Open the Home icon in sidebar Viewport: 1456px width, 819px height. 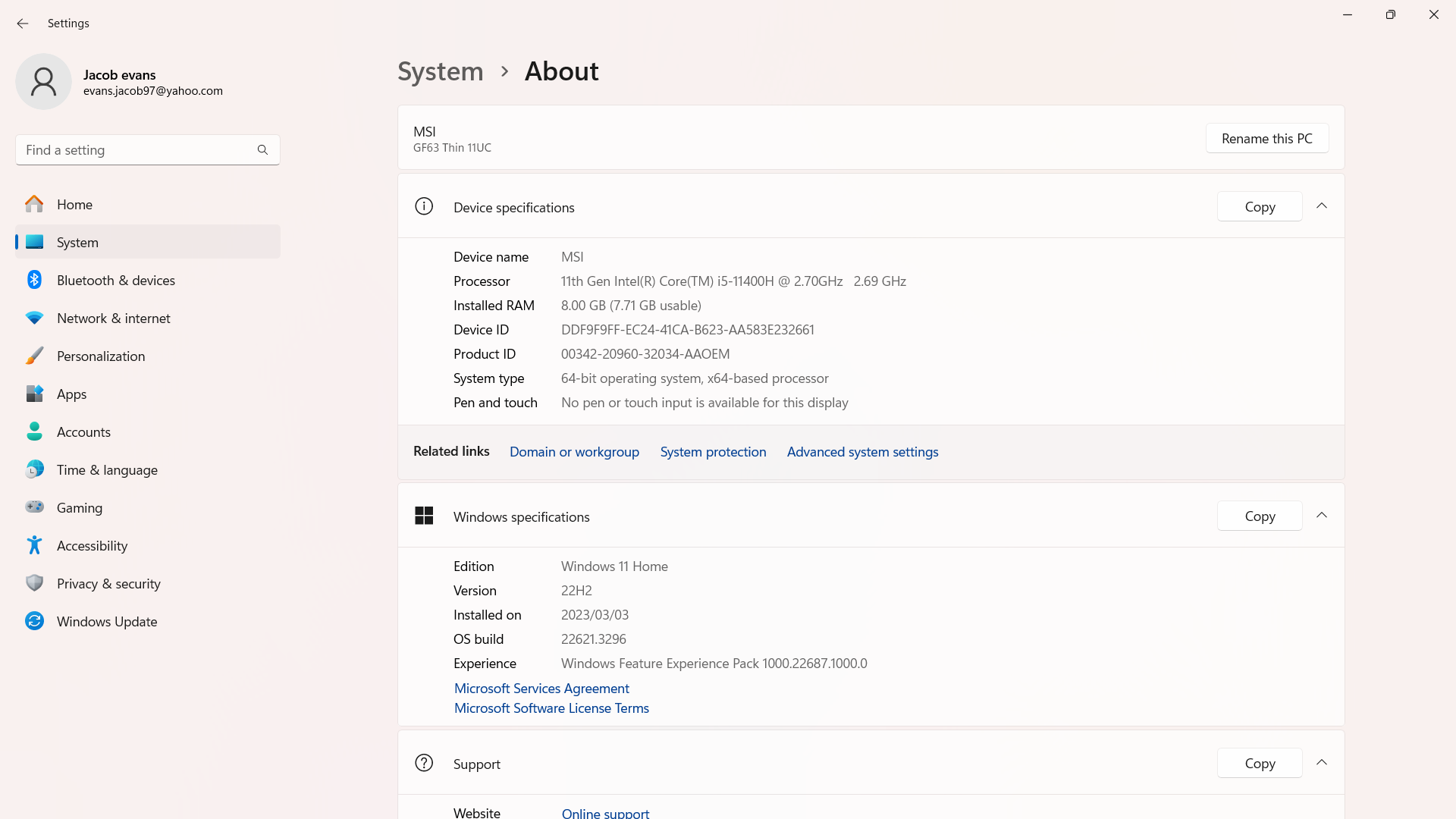(x=34, y=204)
